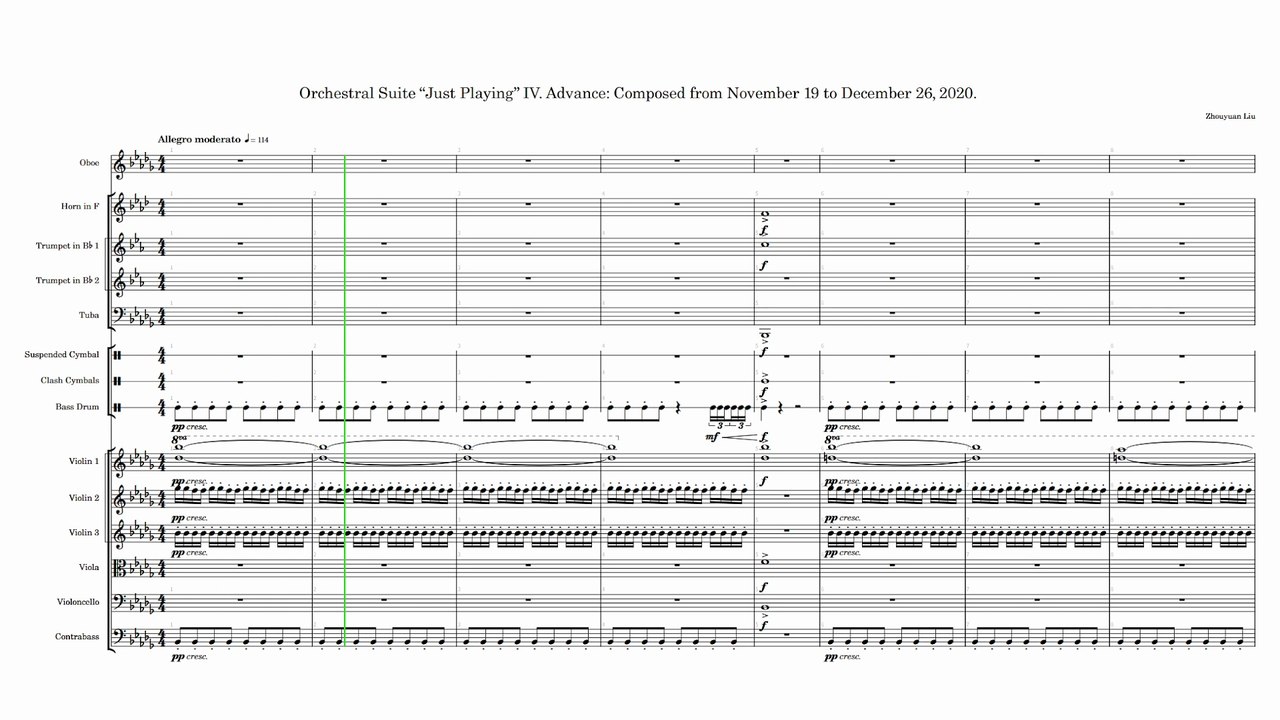Select the Bass Drum label
The height and width of the screenshot is (720, 1280).
(x=78, y=407)
